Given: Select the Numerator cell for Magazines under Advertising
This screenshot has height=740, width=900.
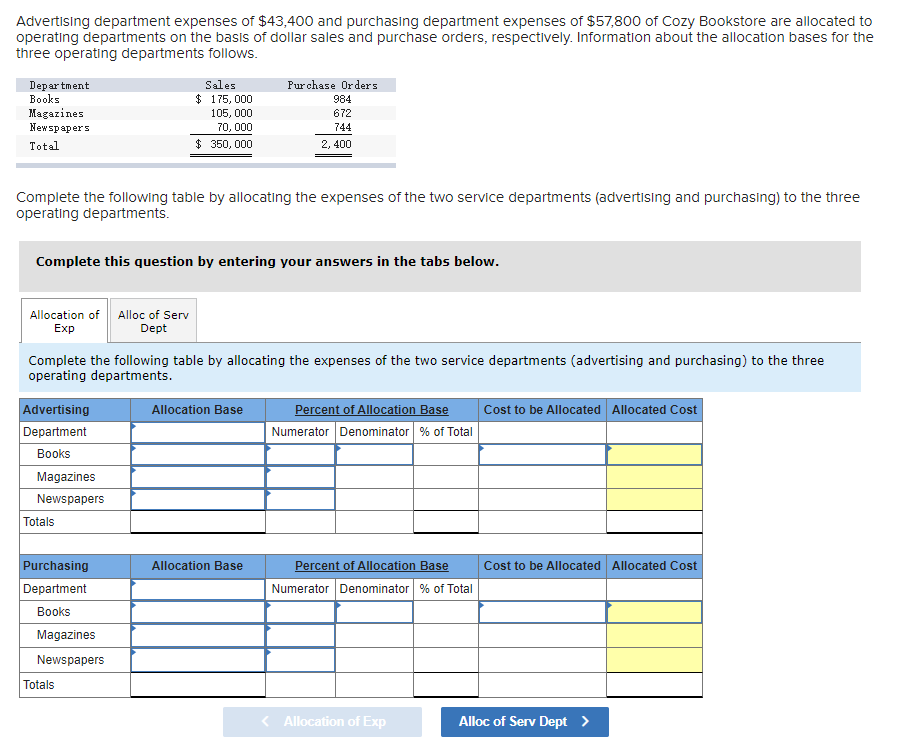Looking at the screenshot, I should pos(300,476).
